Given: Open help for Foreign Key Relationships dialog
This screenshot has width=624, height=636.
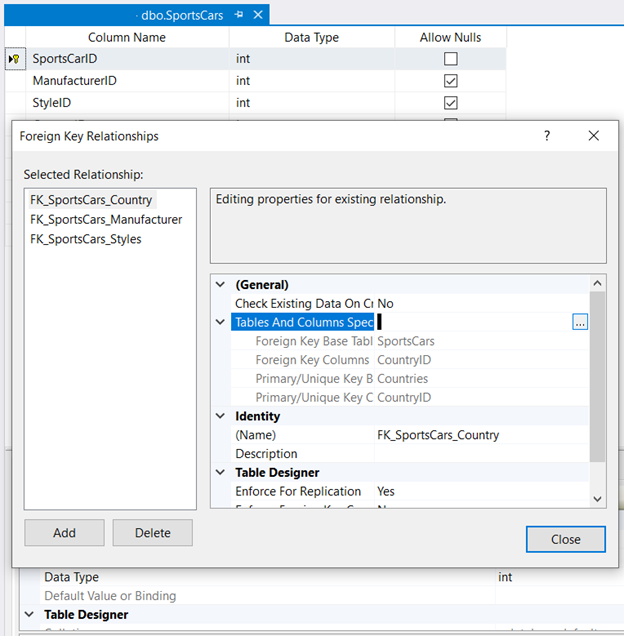Looking at the screenshot, I should tap(547, 135).
